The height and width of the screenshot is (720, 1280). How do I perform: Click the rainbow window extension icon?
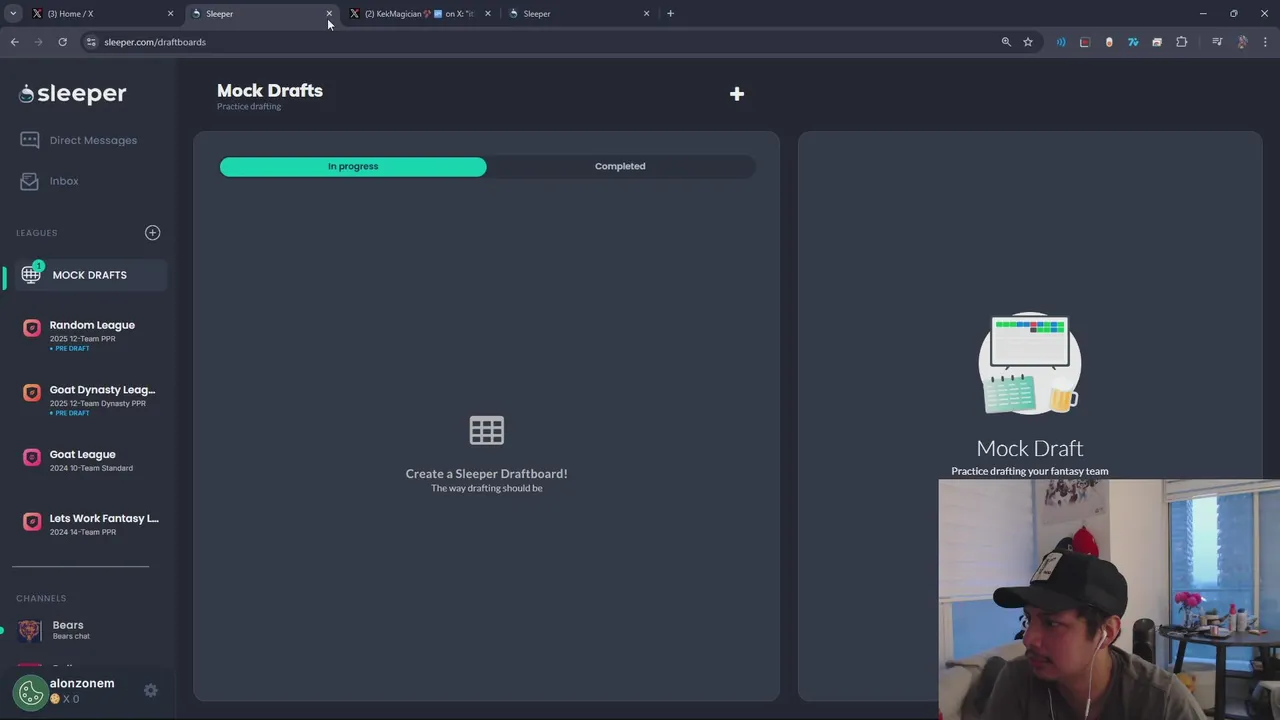tap(1157, 42)
